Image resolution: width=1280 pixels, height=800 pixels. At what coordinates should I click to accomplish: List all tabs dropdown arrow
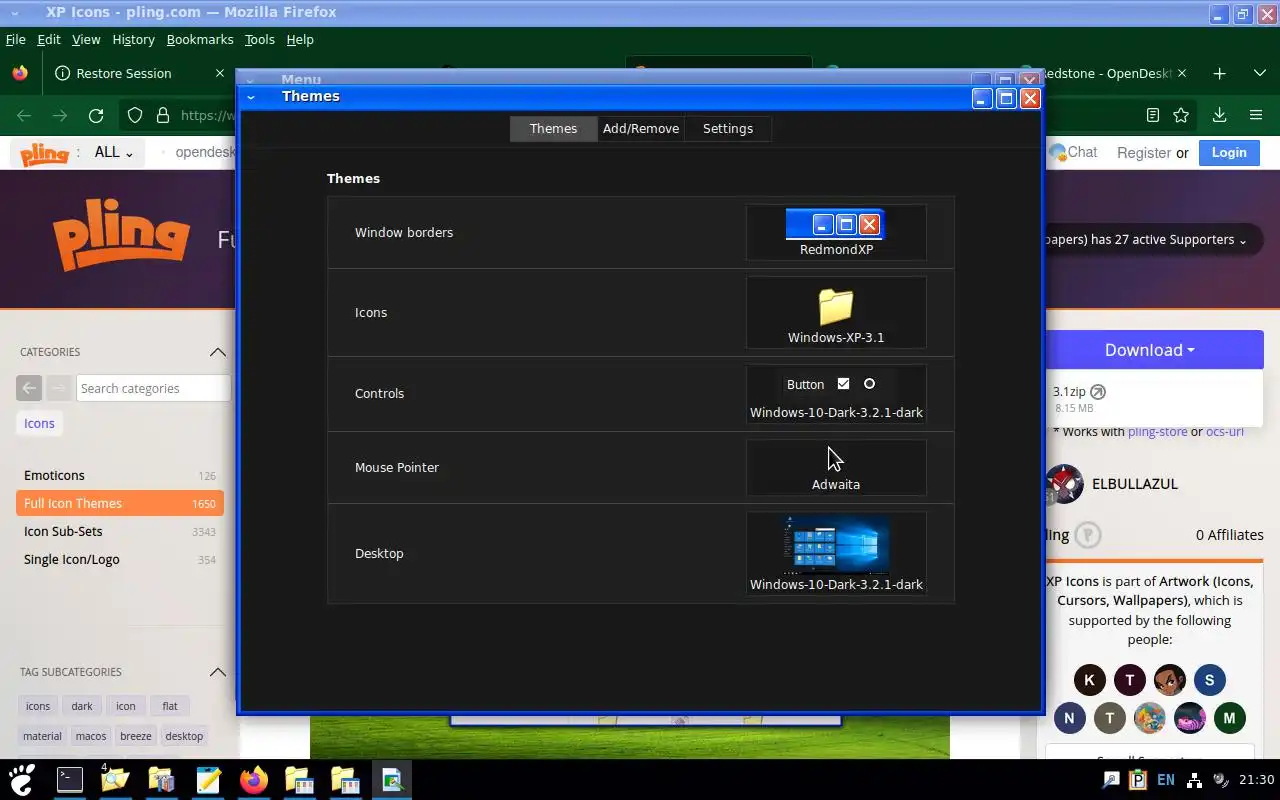point(1260,73)
